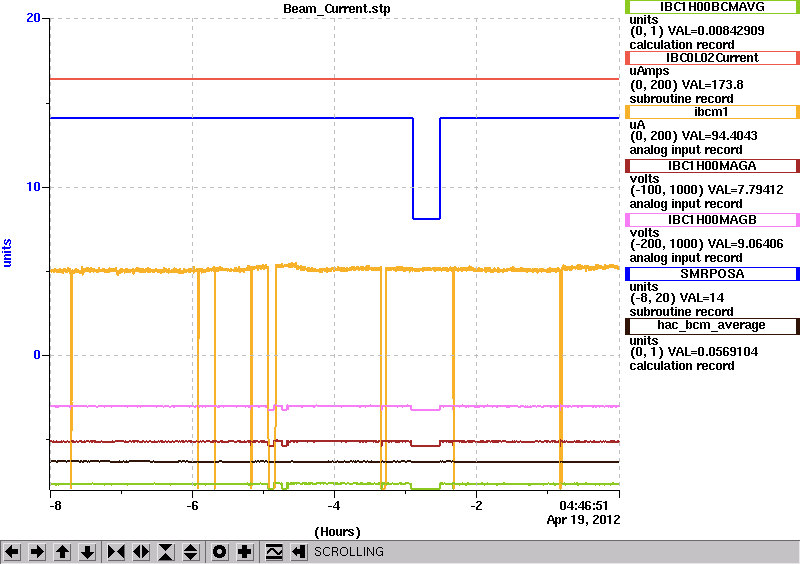The image size is (800, 564).
Task: Click the waveform graph toolbar icon
Action: pyautogui.click(x=274, y=552)
